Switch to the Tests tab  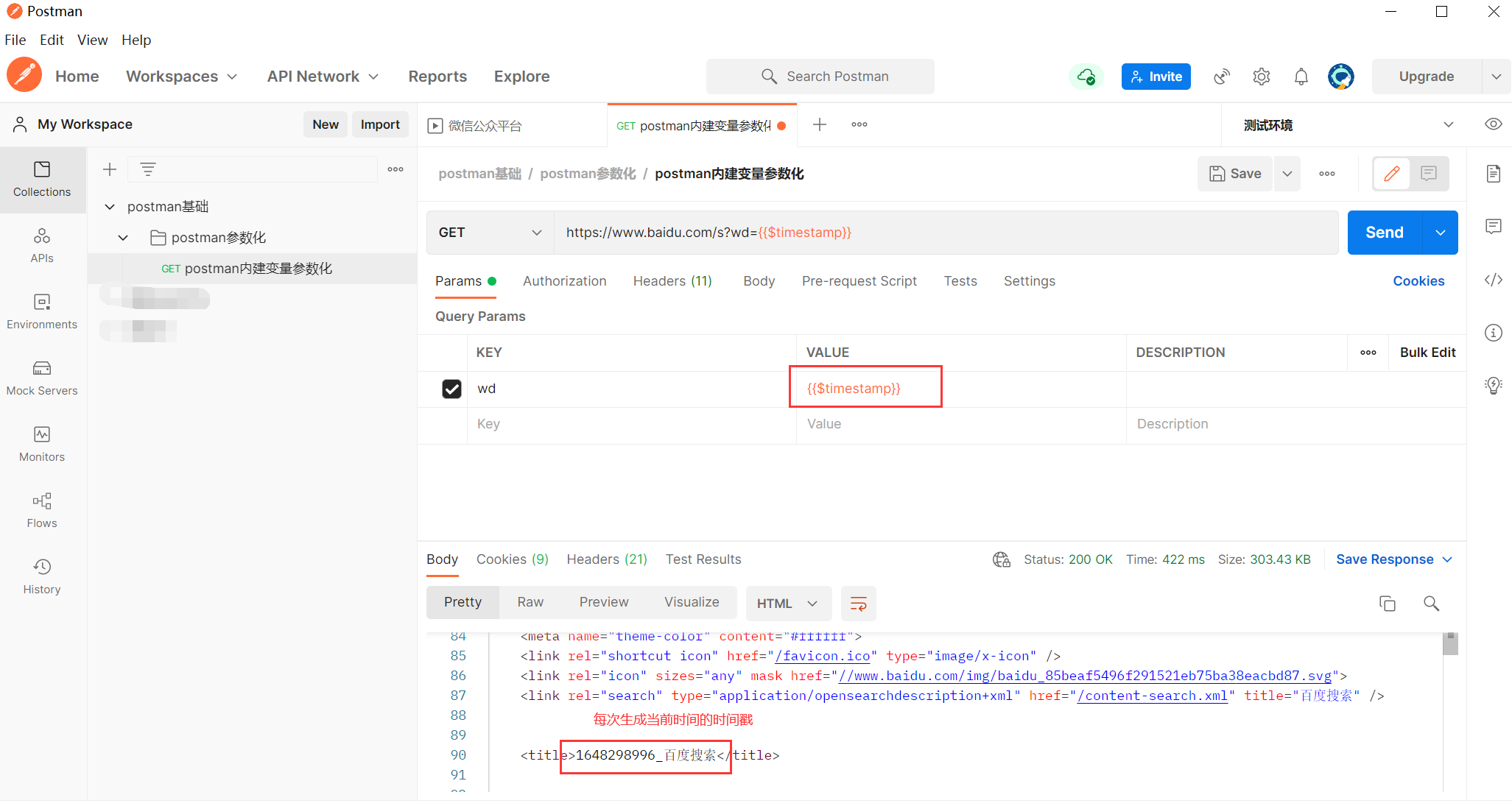[x=960, y=281]
